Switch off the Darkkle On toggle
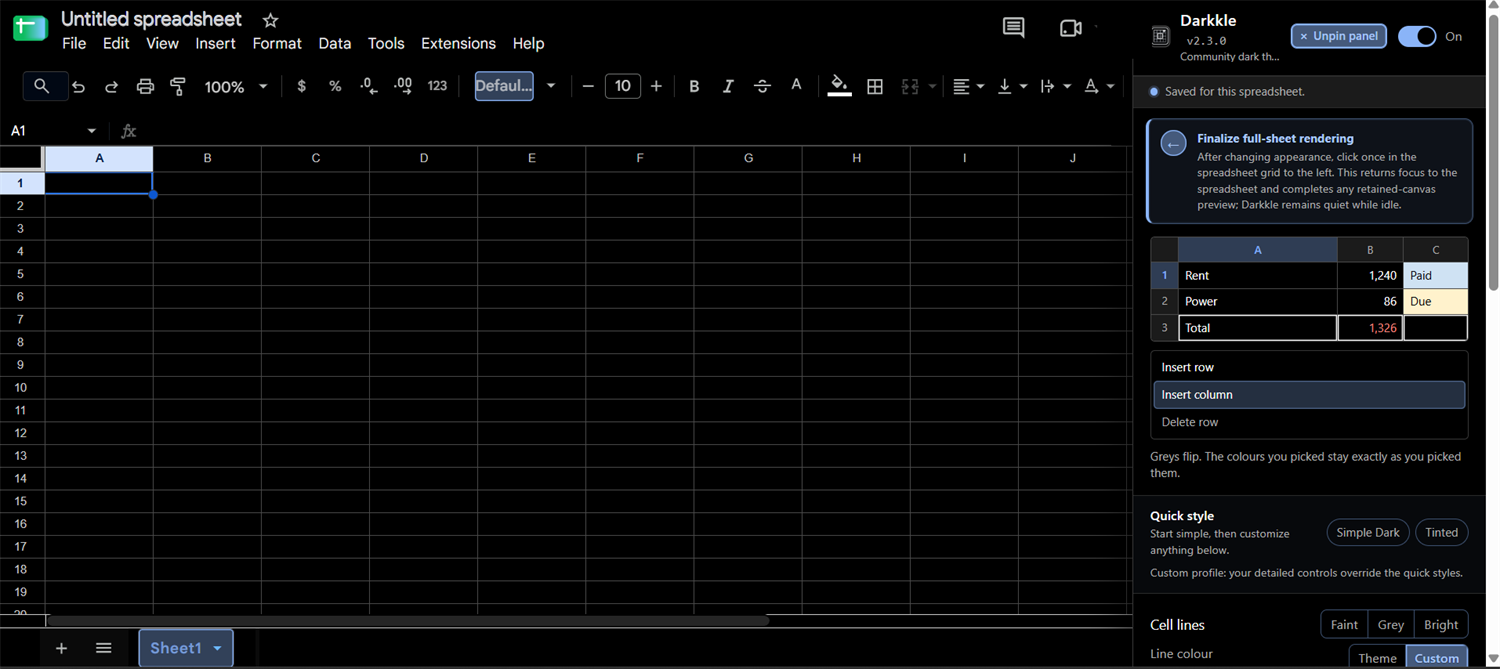 tap(1417, 36)
